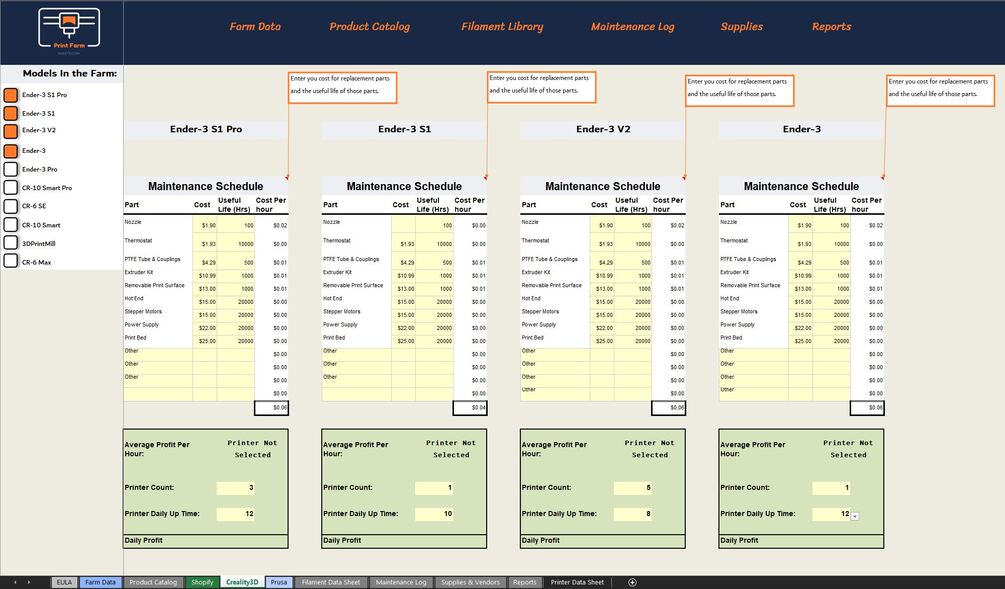Select Hot End cost cell for Ender-3 S1

(403, 301)
